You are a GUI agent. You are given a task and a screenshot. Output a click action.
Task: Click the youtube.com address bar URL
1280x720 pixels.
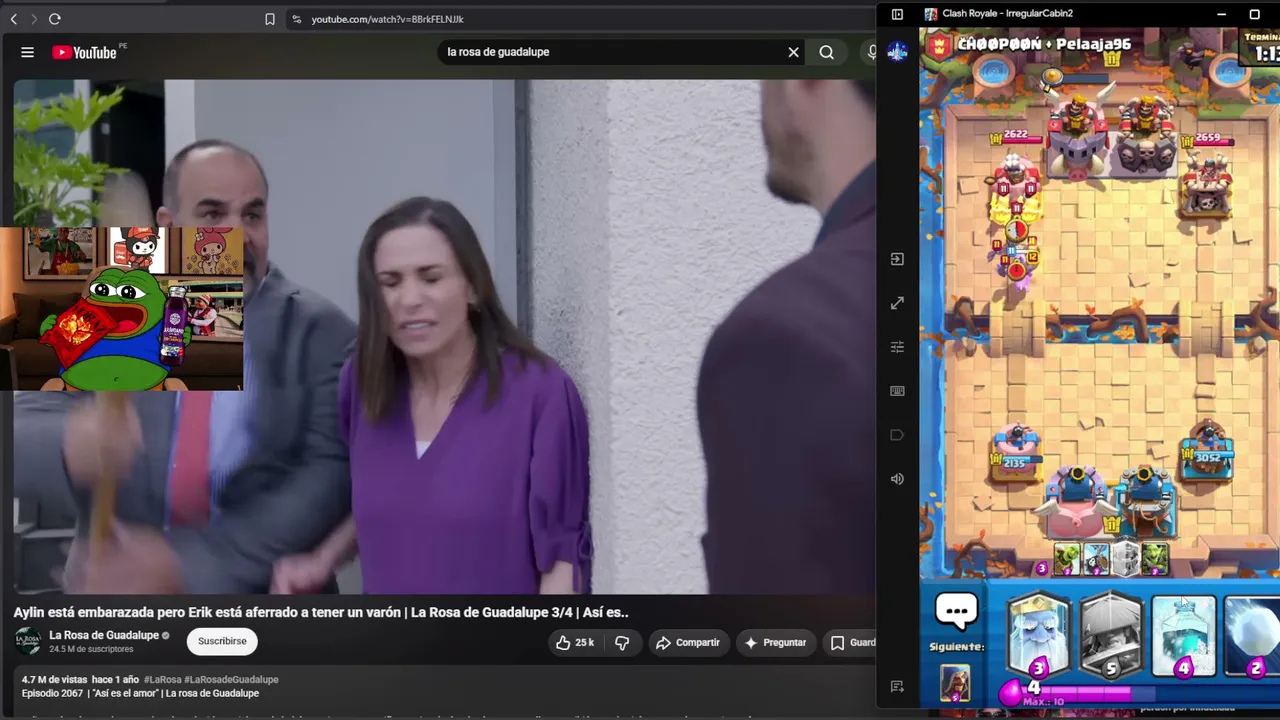point(387,19)
